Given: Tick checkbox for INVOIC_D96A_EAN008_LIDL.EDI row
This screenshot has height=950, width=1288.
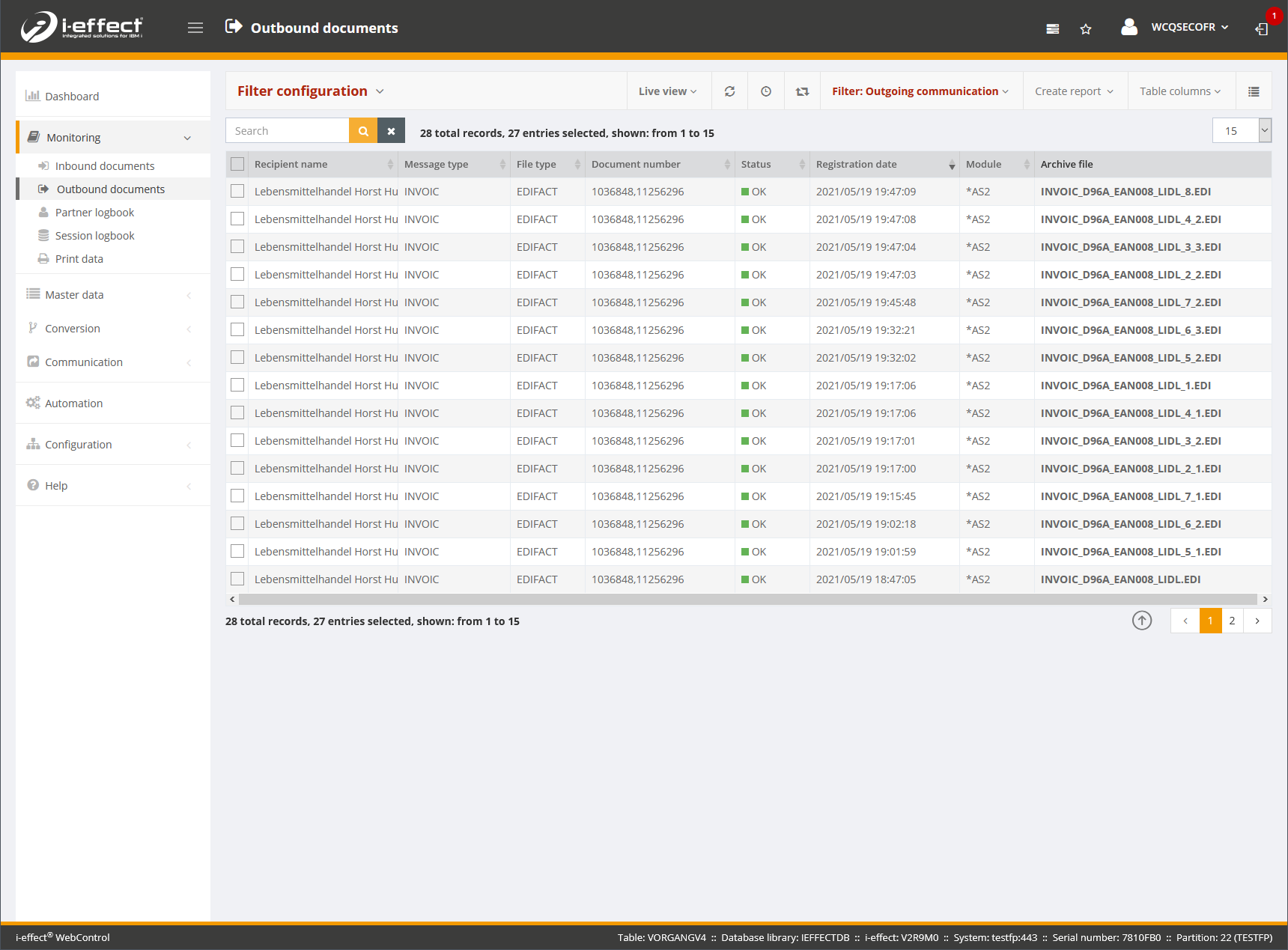Looking at the screenshot, I should 237,579.
